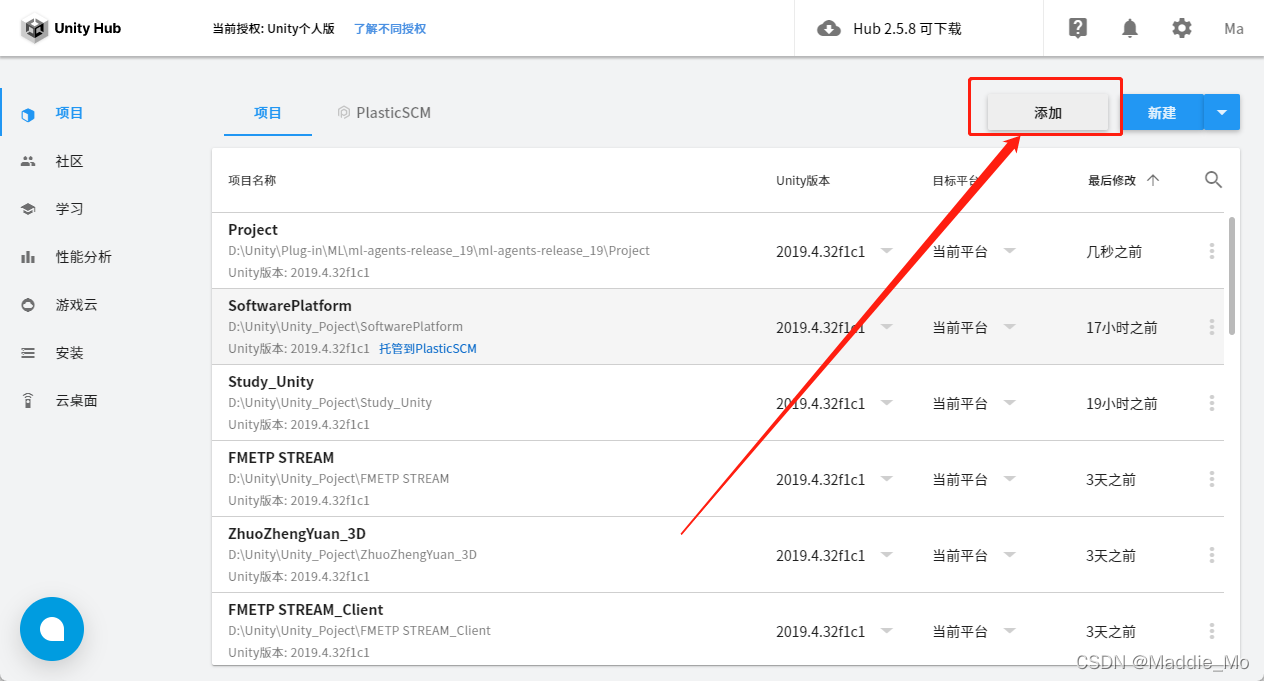1264x681 pixels.
Task: Sort by Unity版本 column header
Action: [803, 181]
